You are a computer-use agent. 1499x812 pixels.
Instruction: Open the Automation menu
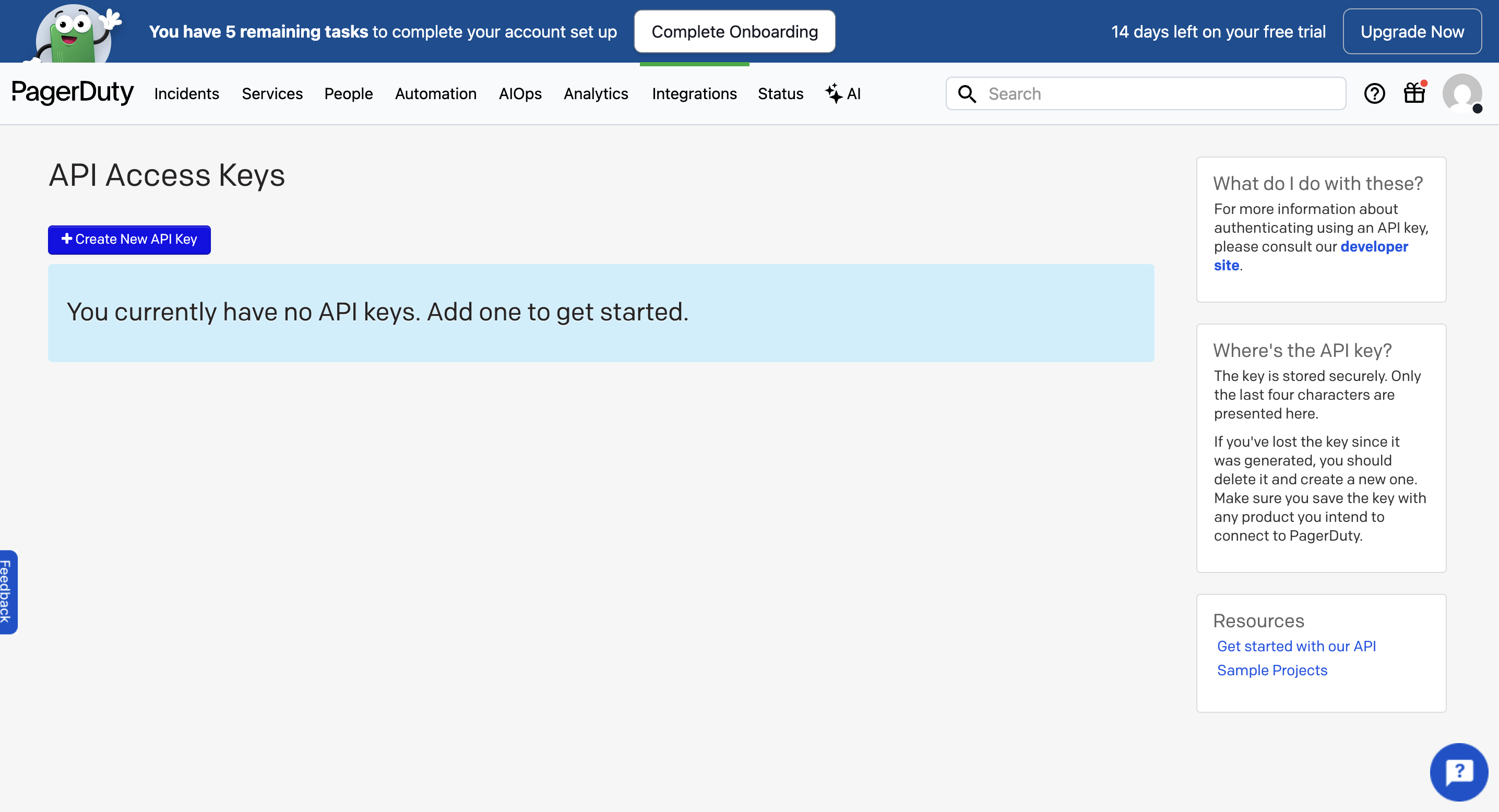(x=435, y=93)
